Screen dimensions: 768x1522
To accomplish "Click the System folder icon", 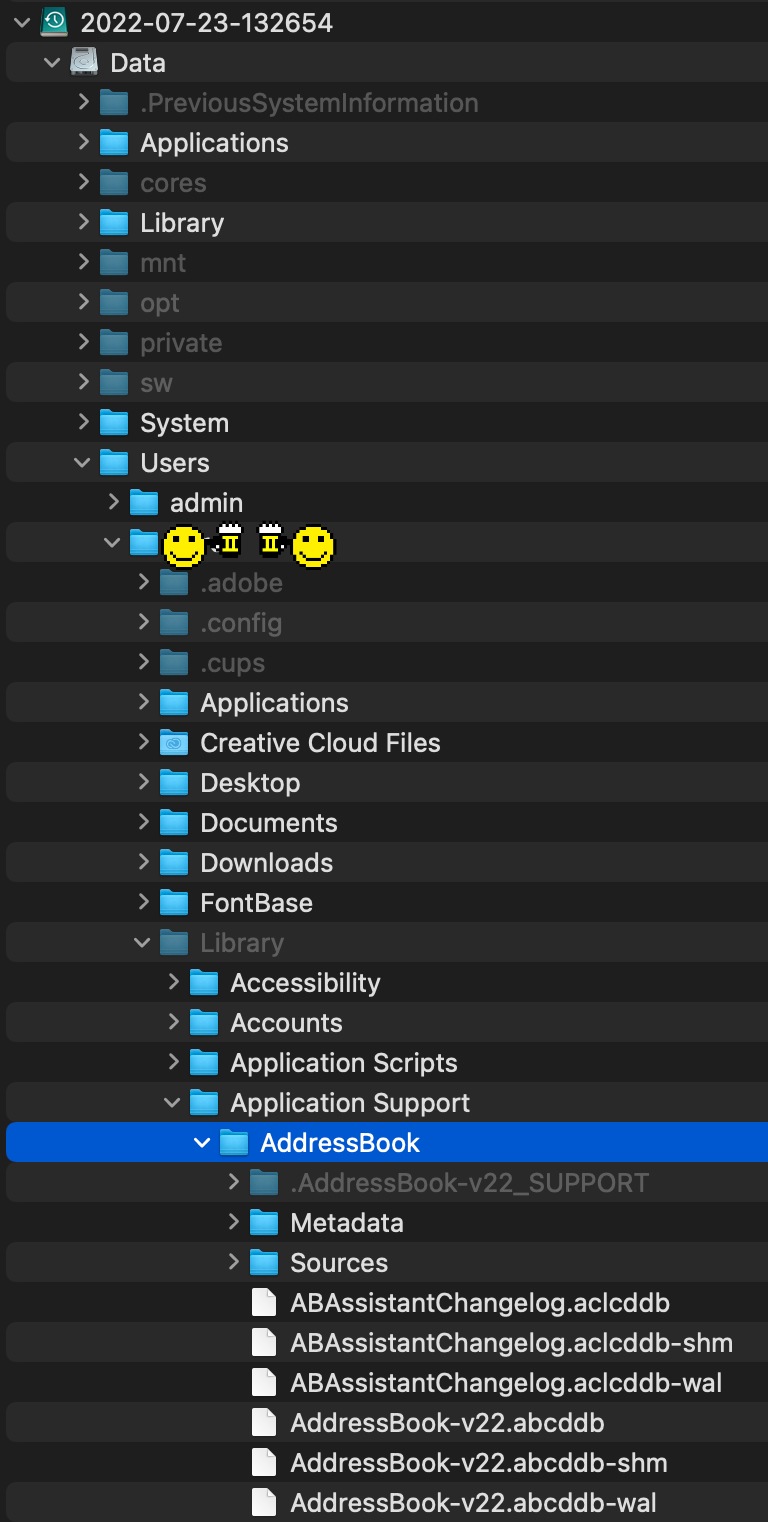I will point(114,422).
